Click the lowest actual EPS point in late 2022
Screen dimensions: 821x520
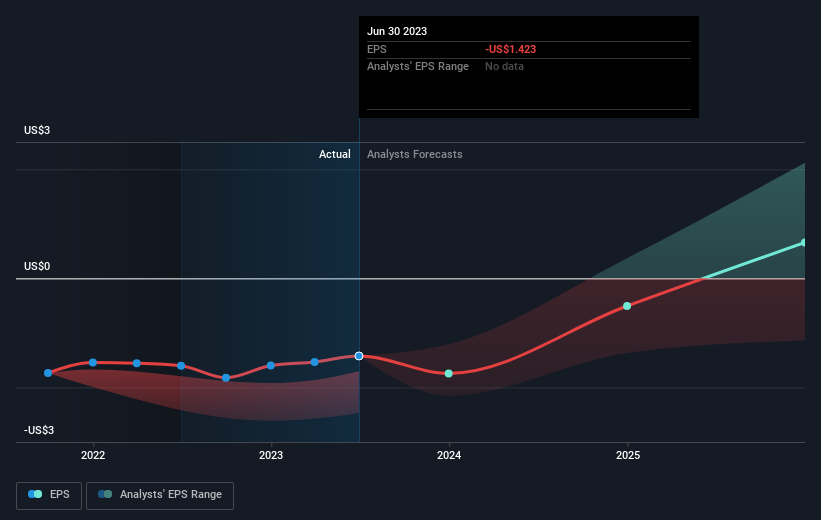[x=226, y=378]
